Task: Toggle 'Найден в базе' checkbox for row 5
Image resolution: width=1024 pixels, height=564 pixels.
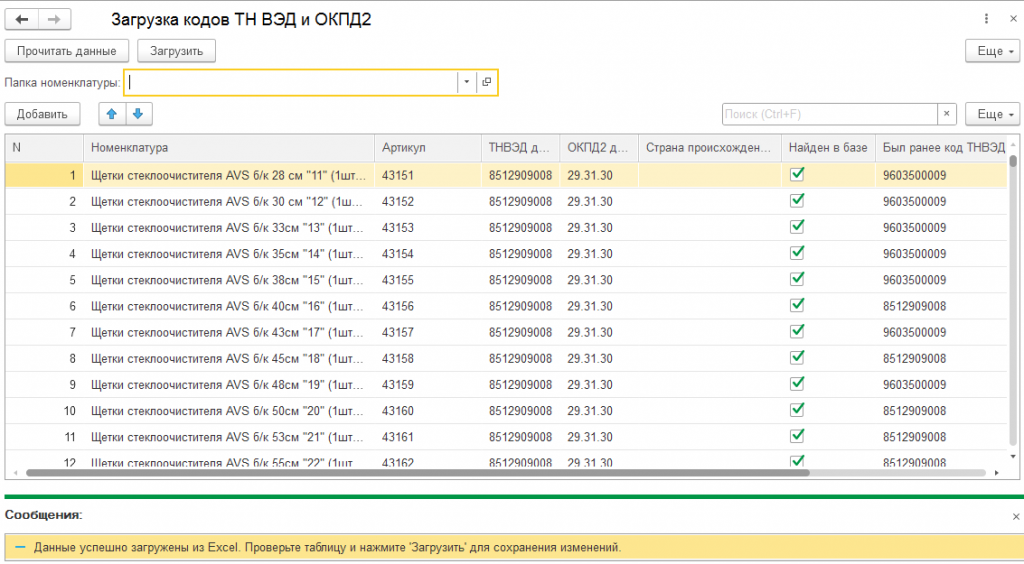Action: (797, 279)
